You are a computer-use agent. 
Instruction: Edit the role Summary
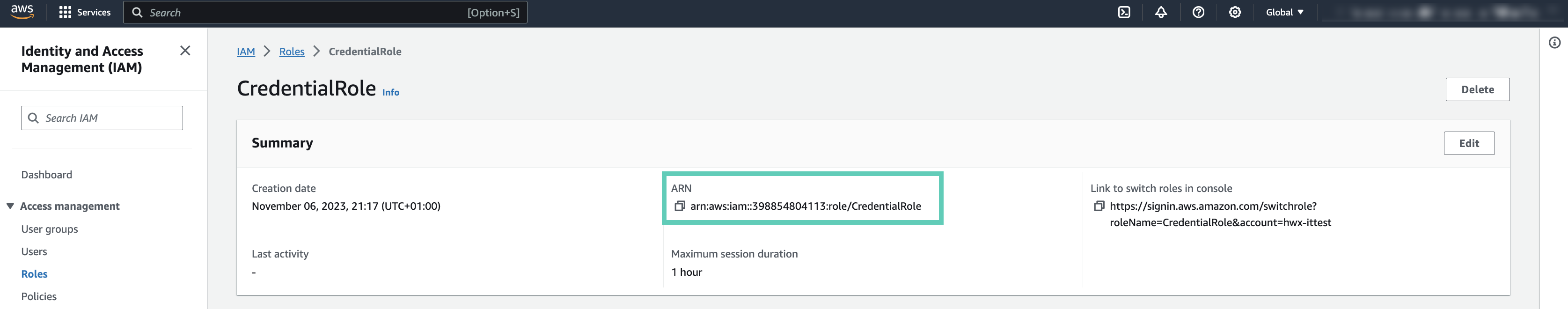1468,144
